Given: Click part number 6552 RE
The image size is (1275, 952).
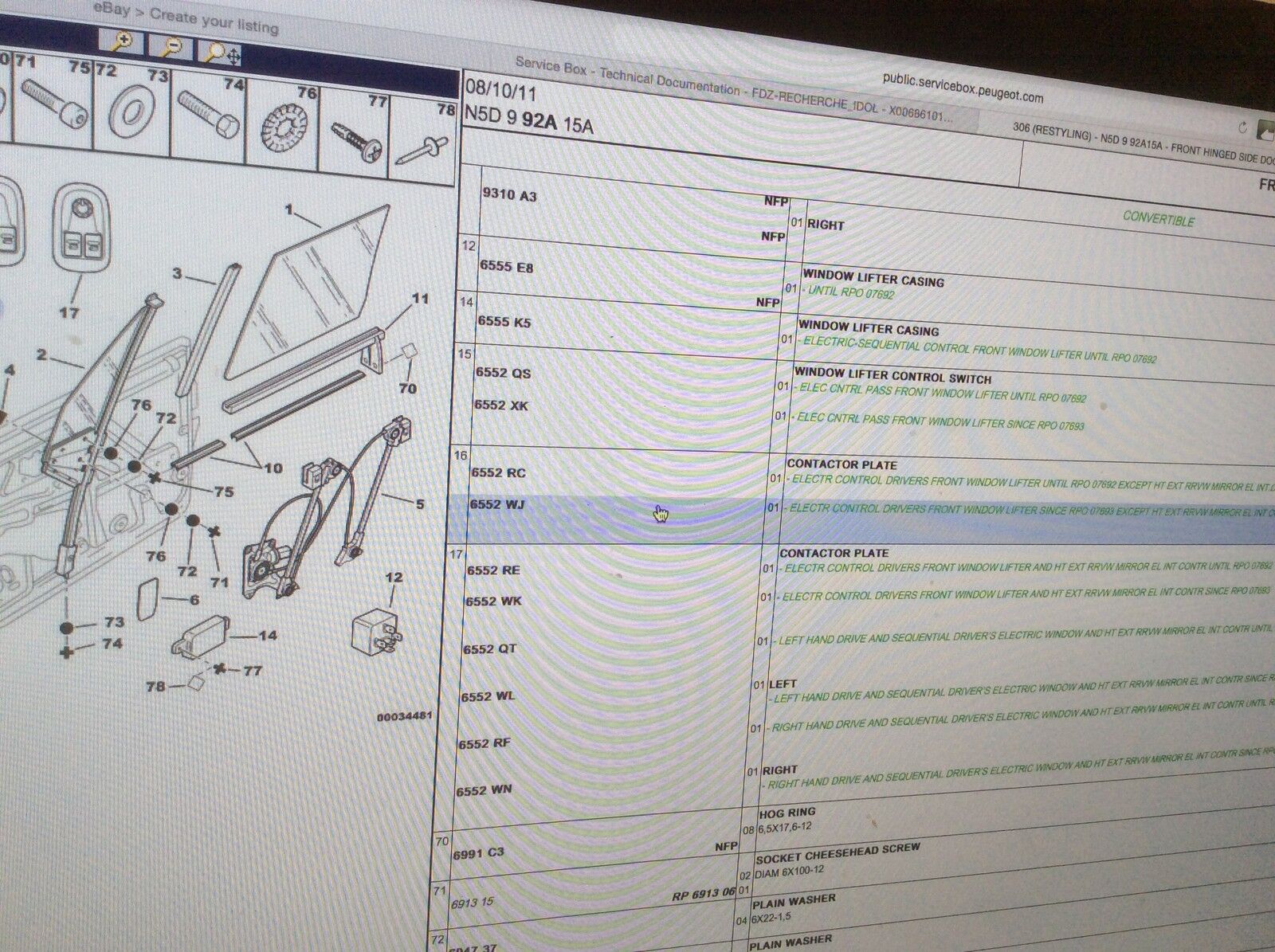Looking at the screenshot, I should (x=494, y=570).
